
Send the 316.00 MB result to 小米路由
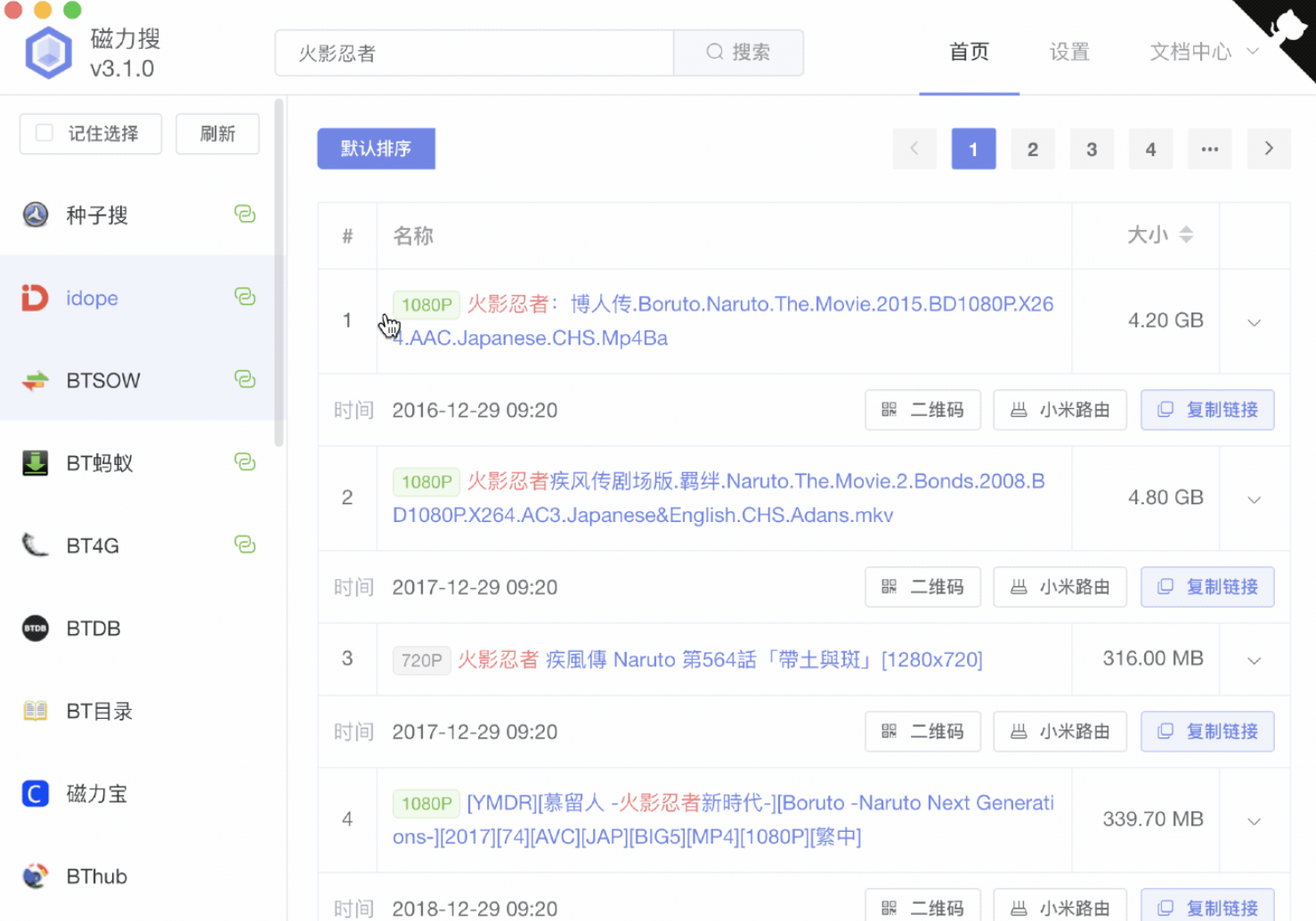(x=1060, y=731)
